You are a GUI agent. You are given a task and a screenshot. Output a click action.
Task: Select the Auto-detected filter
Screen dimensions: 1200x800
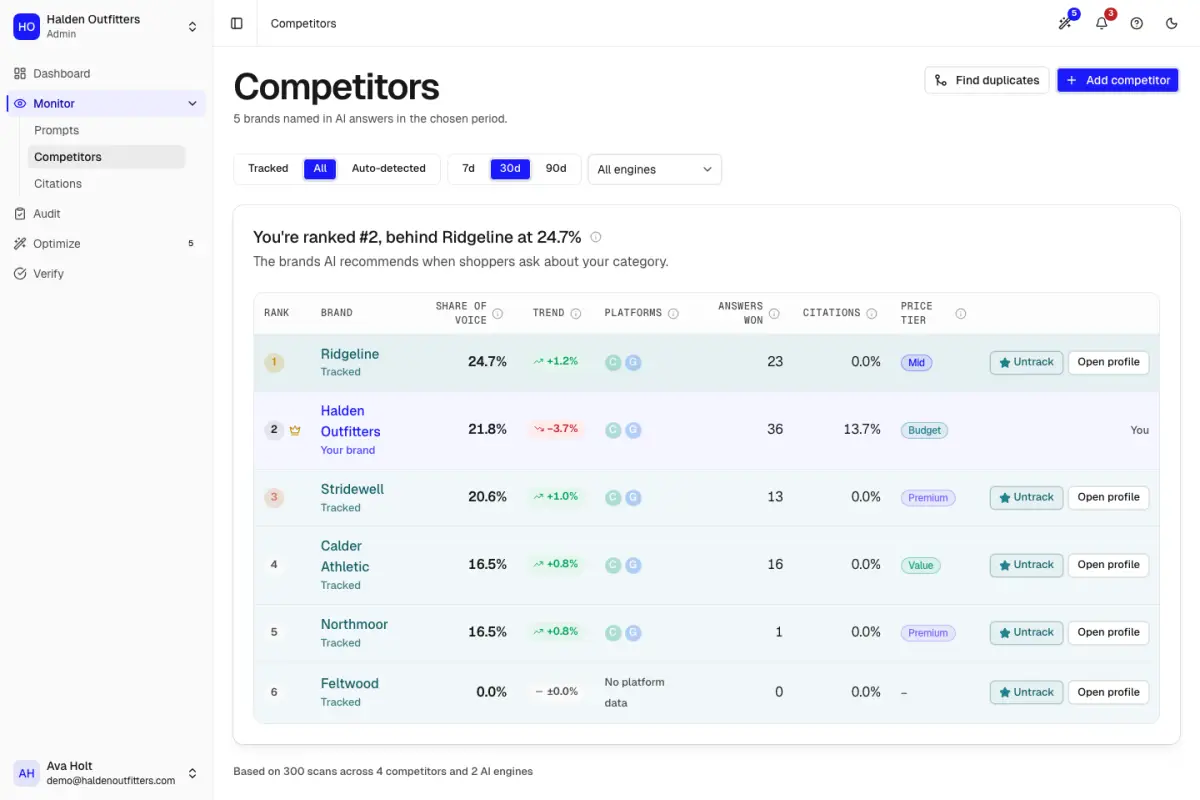pyautogui.click(x=389, y=168)
